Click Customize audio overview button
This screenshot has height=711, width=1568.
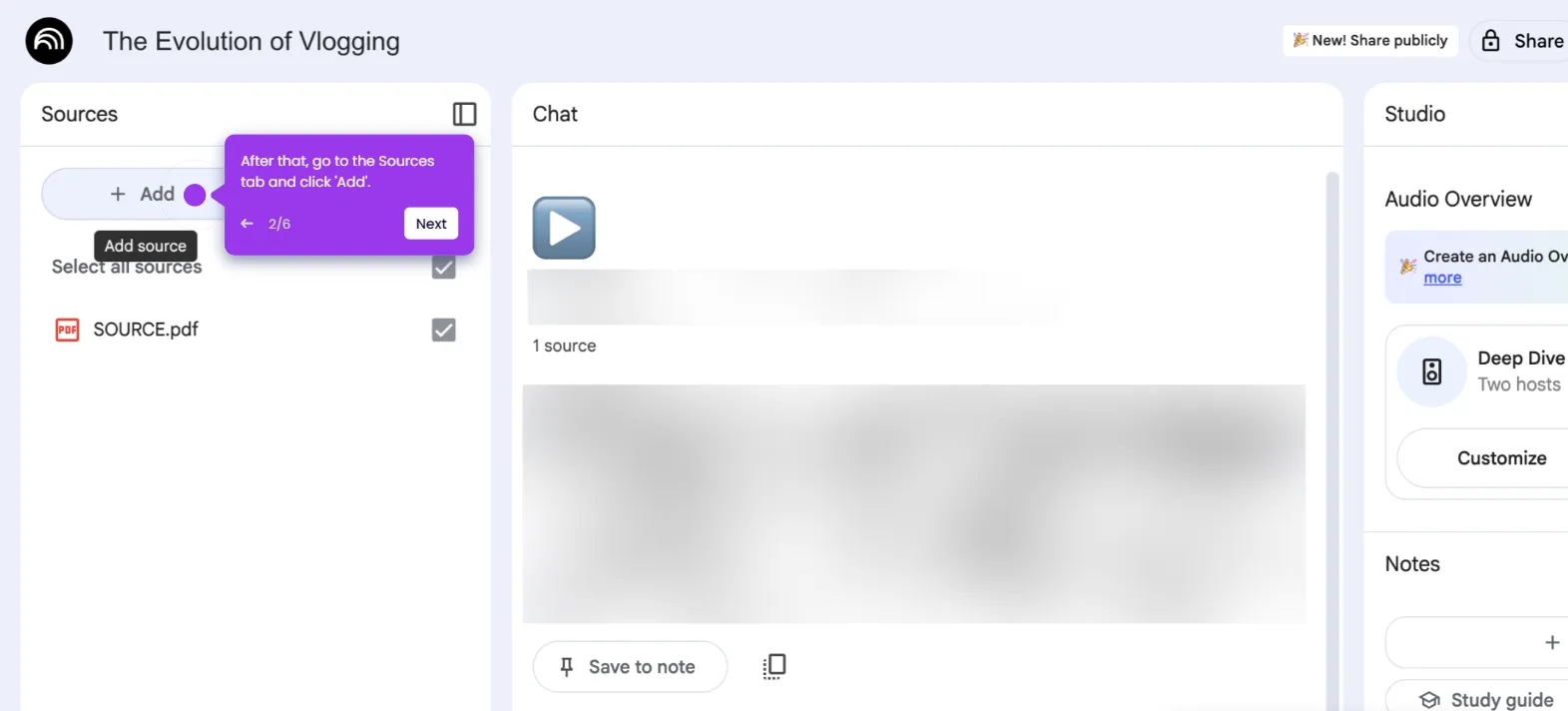1483,458
